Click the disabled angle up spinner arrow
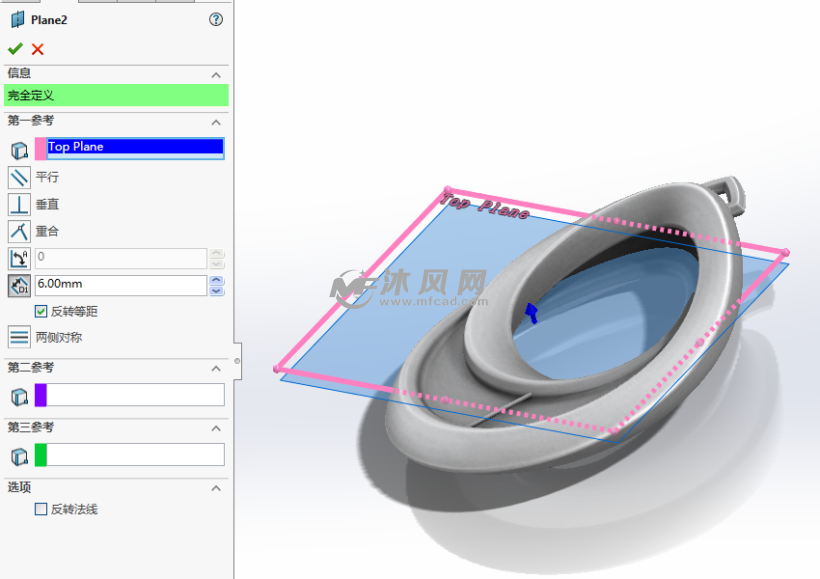 click(x=217, y=253)
